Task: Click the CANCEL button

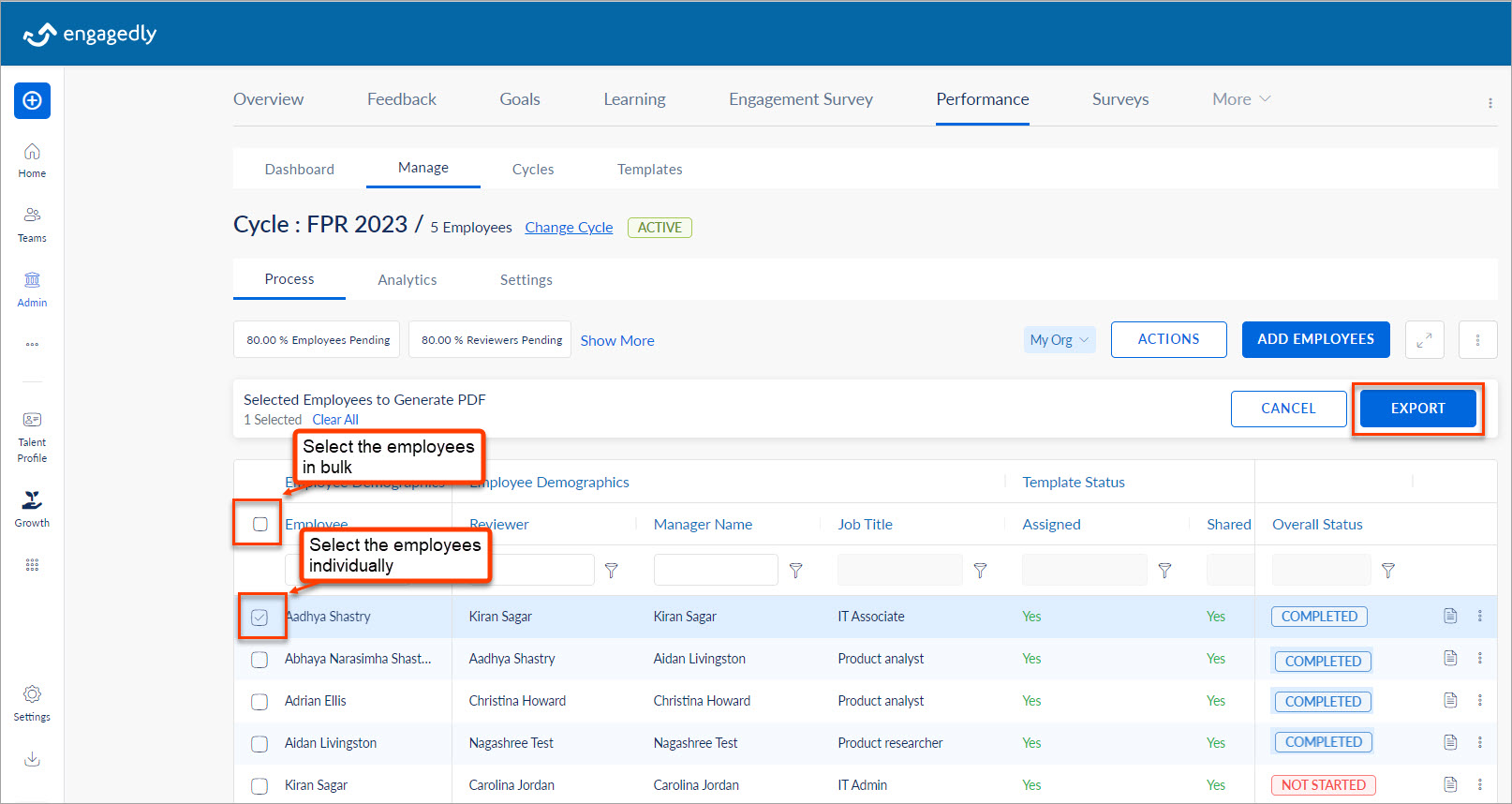Action: pyautogui.click(x=1288, y=409)
